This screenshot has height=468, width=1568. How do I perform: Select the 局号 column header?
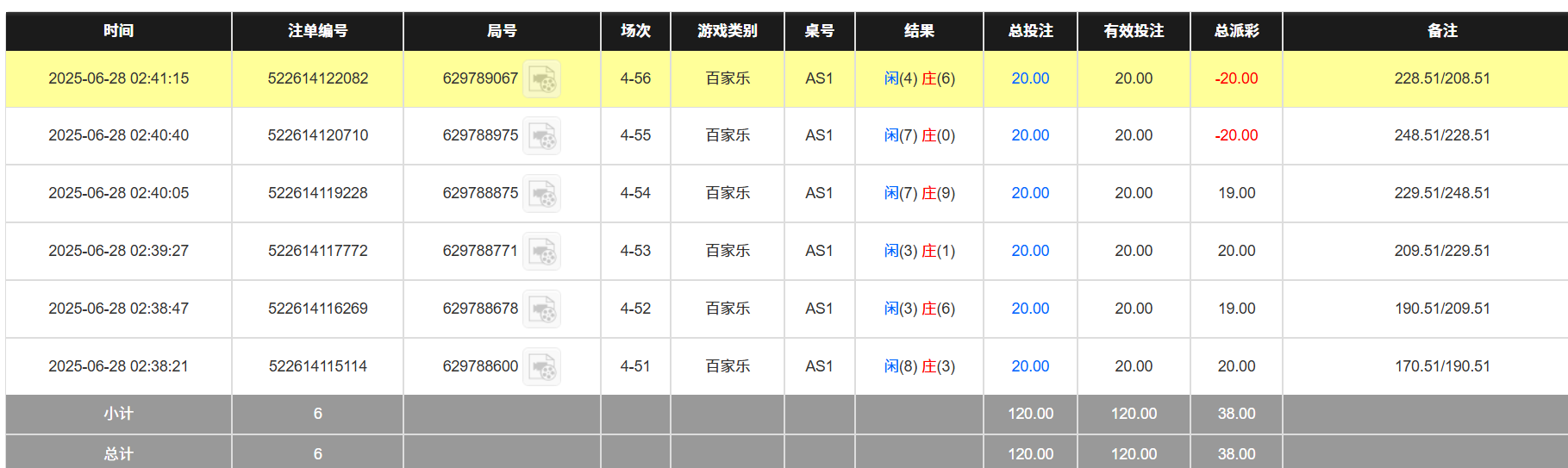click(502, 31)
